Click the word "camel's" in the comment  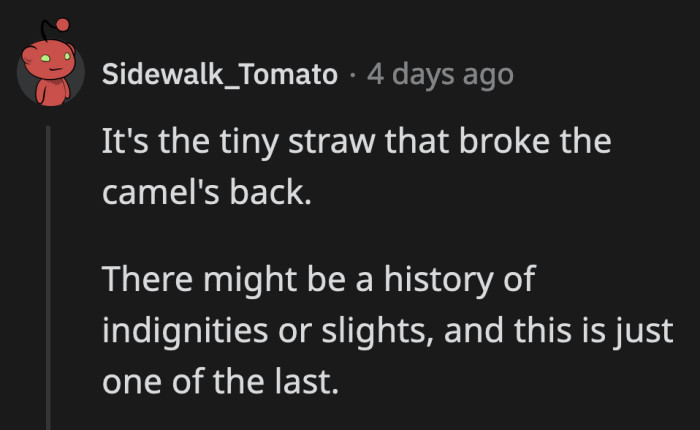[x=161, y=192]
